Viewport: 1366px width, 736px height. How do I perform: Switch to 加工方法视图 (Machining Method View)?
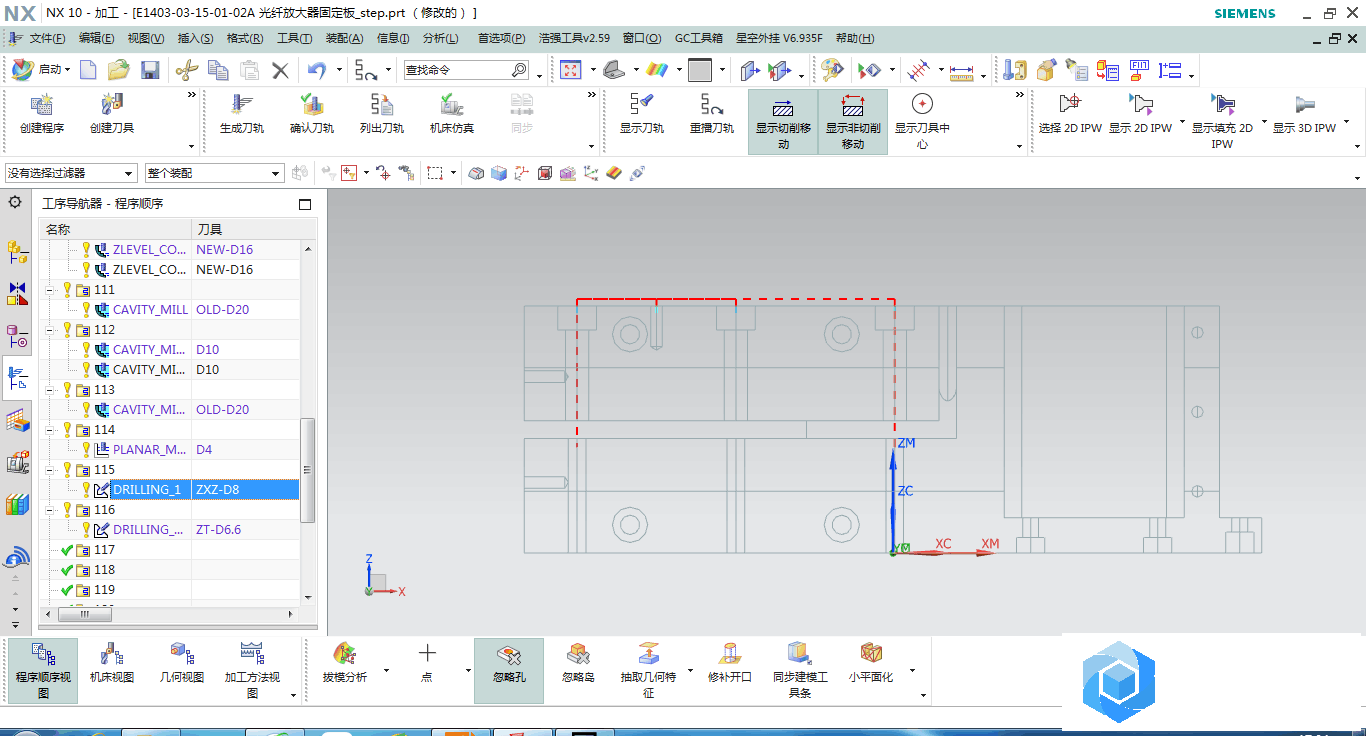[252, 670]
